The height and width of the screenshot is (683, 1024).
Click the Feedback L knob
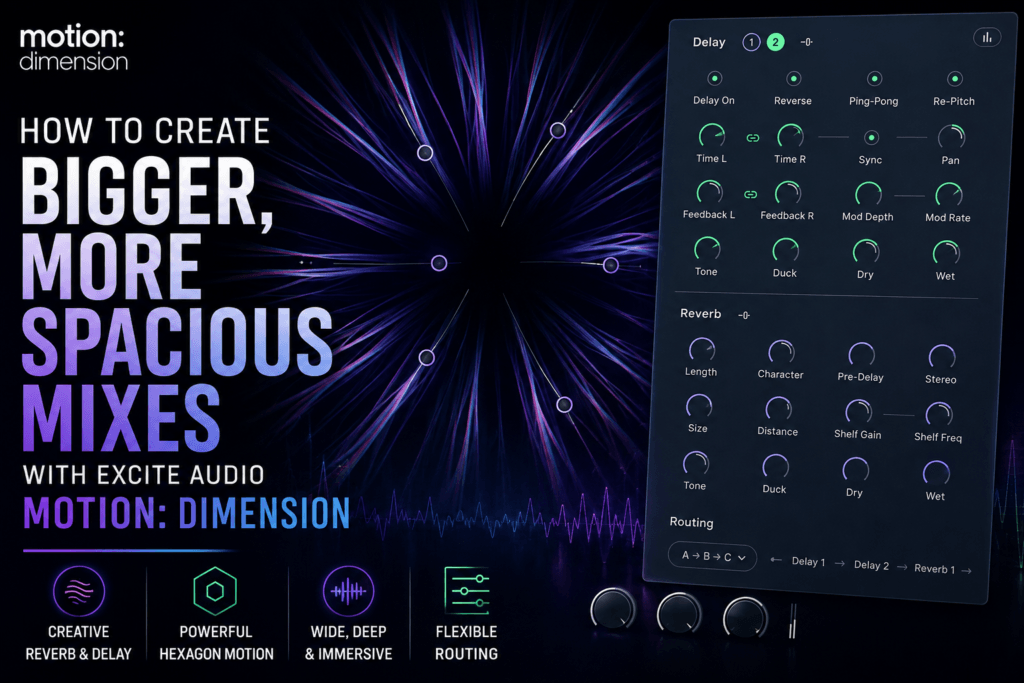click(709, 193)
